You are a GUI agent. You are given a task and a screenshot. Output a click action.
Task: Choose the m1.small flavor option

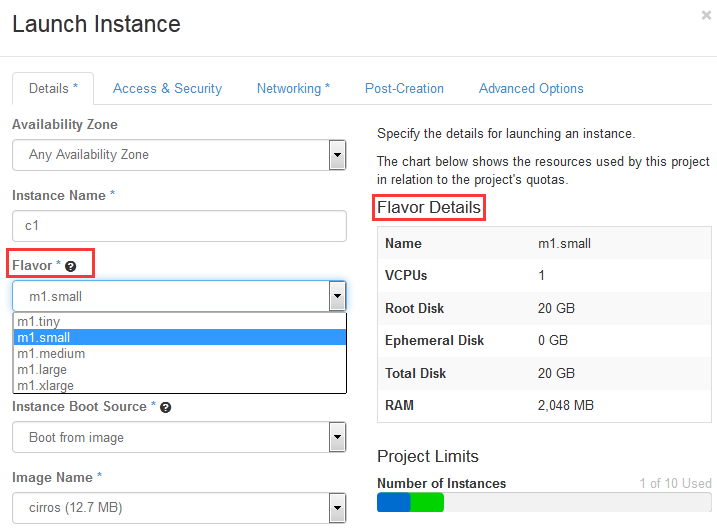pyautogui.click(x=43, y=338)
